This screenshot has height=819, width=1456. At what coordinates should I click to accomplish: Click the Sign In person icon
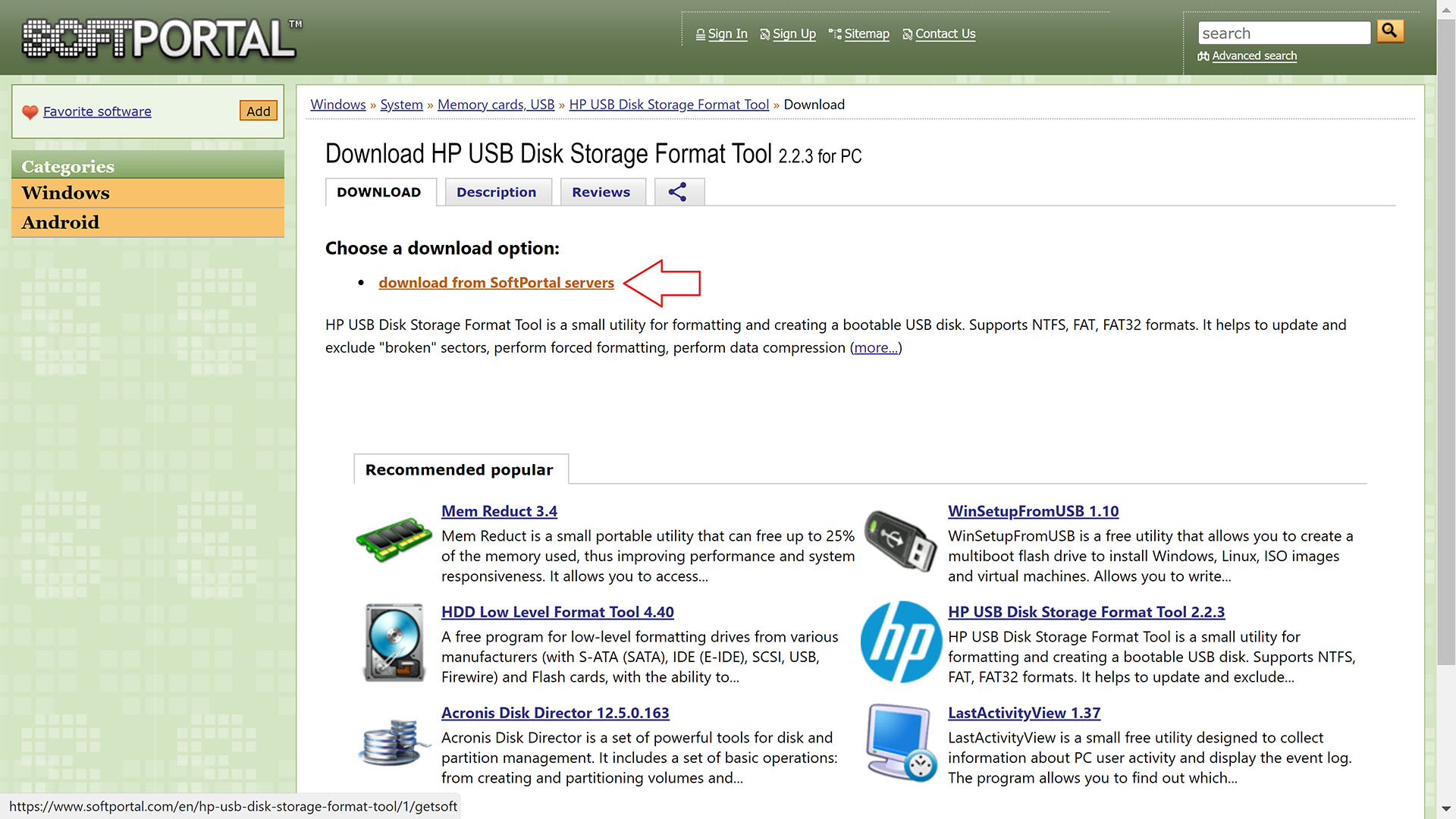[700, 35]
